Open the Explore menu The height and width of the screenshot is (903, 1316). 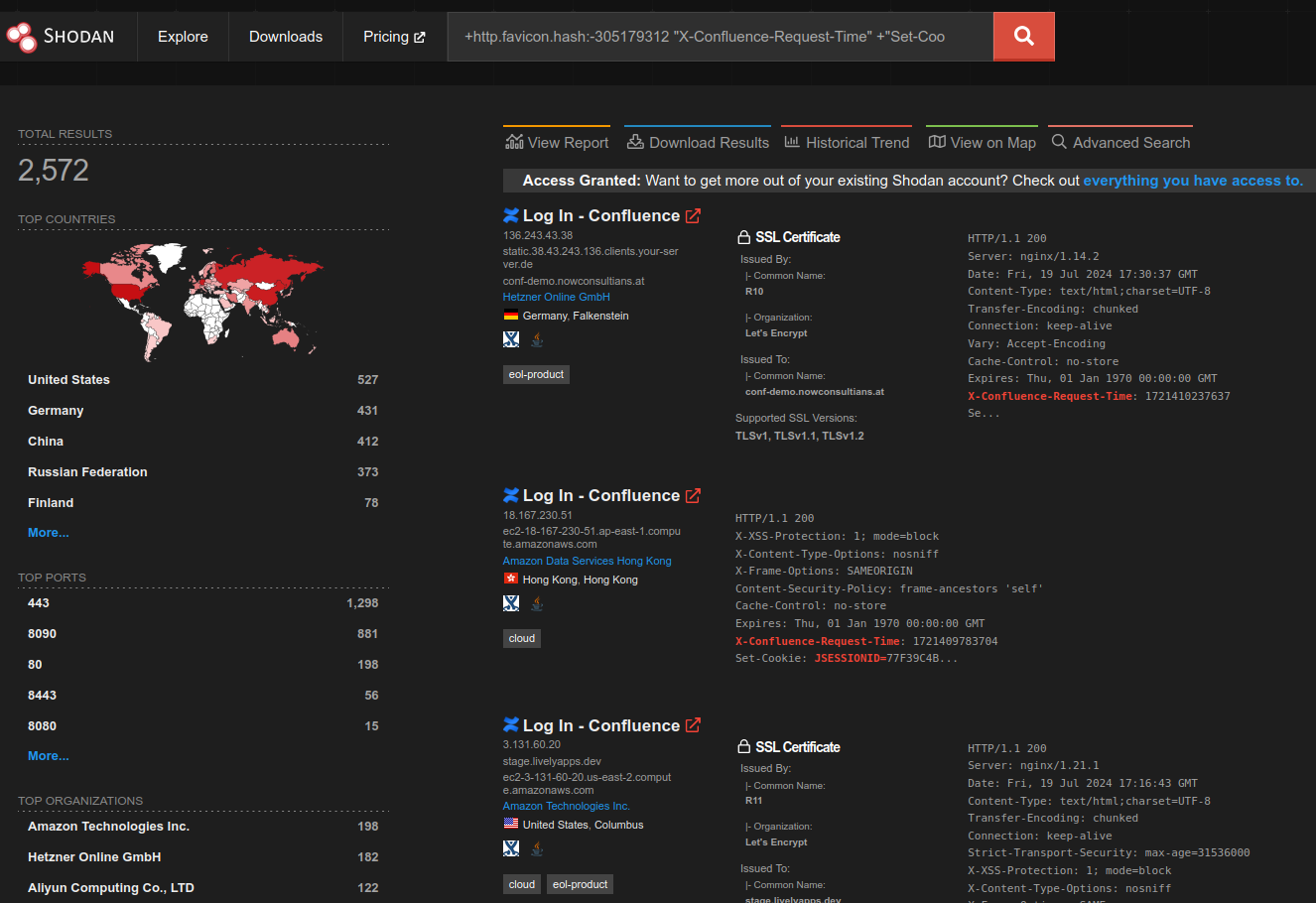[x=183, y=36]
